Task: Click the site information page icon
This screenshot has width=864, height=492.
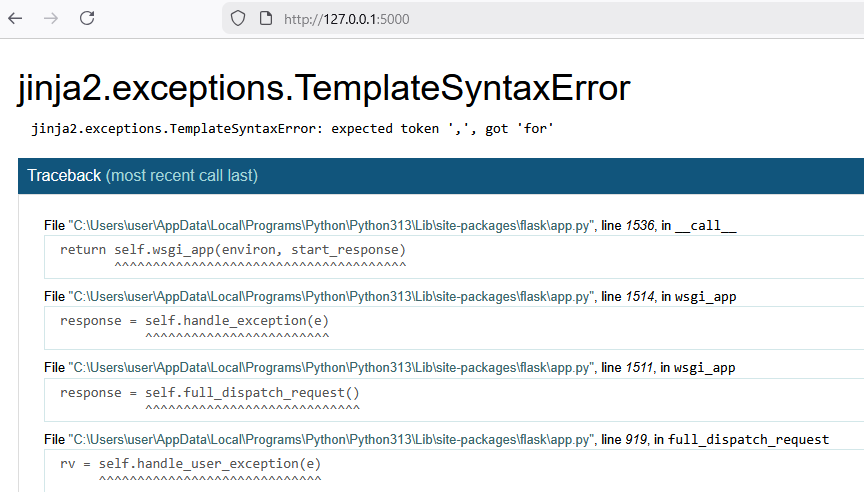Action: coord(265,18)
